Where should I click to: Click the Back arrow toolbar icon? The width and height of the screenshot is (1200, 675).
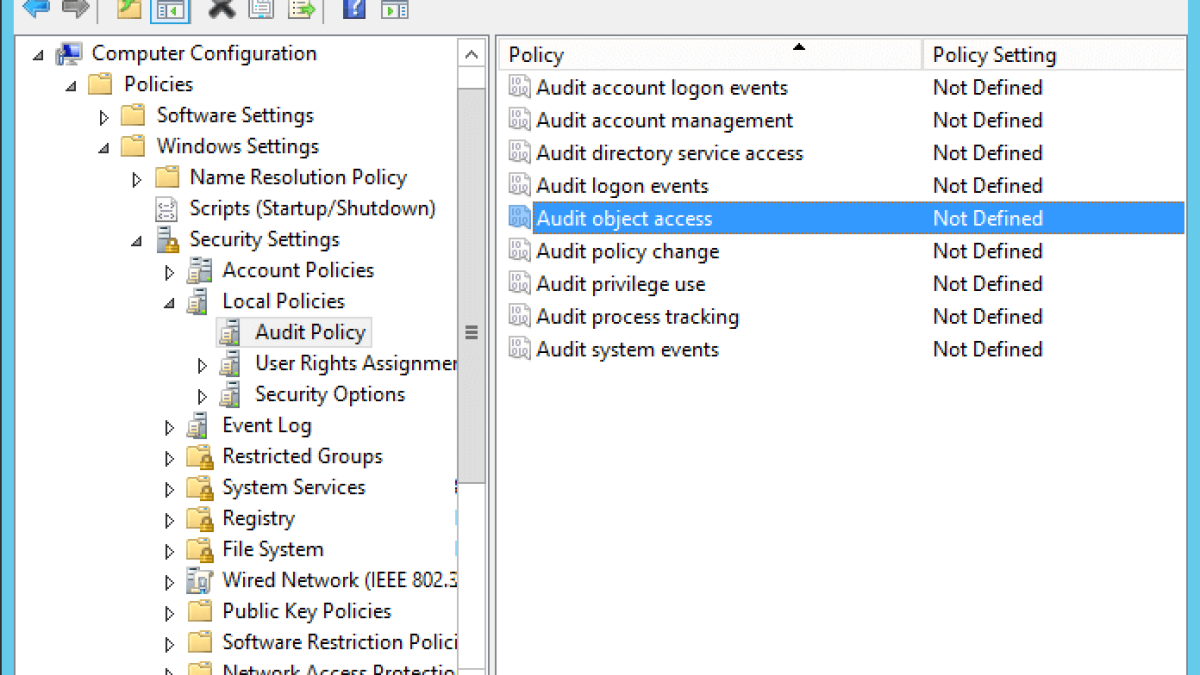[x=35, y=9]
